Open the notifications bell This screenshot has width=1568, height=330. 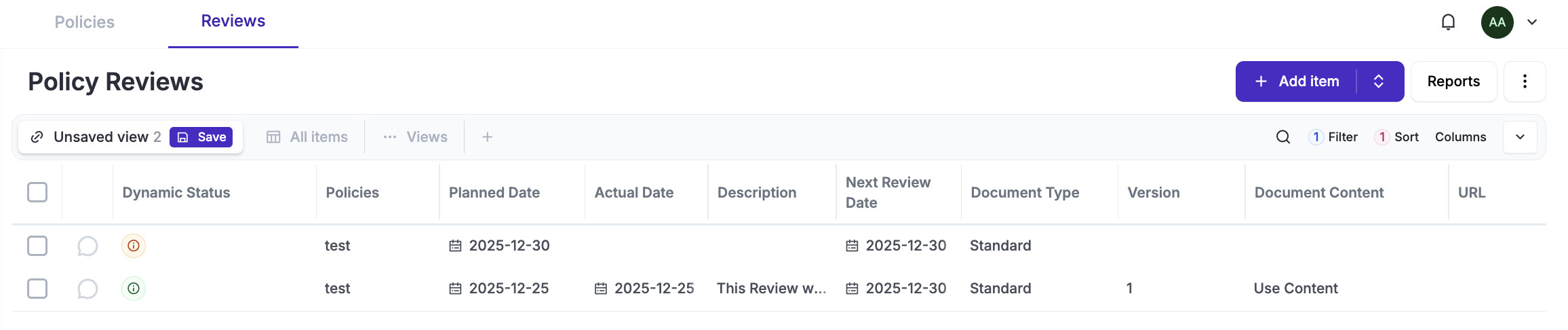point(1448,22)
